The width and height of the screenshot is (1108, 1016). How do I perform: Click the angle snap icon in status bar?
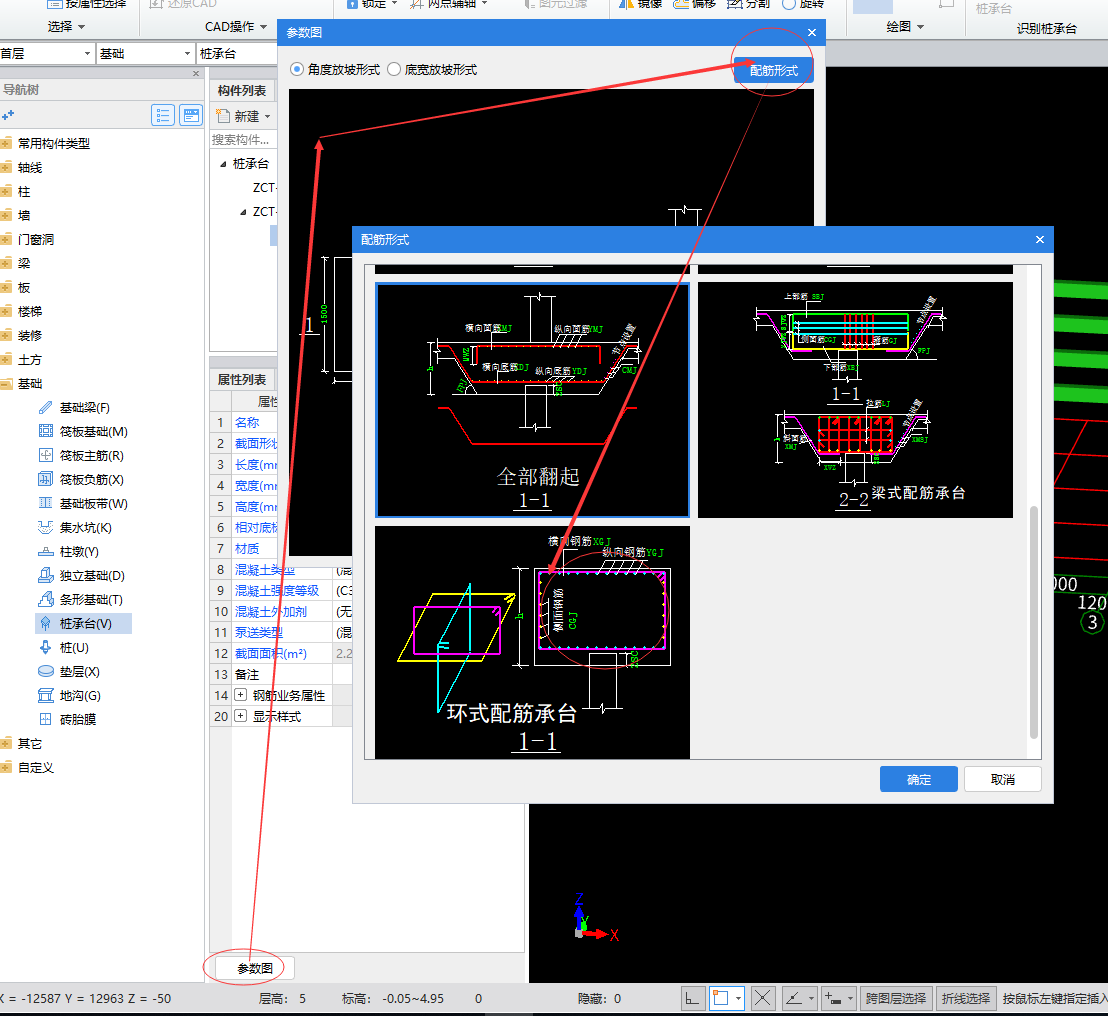coord(795,998)
